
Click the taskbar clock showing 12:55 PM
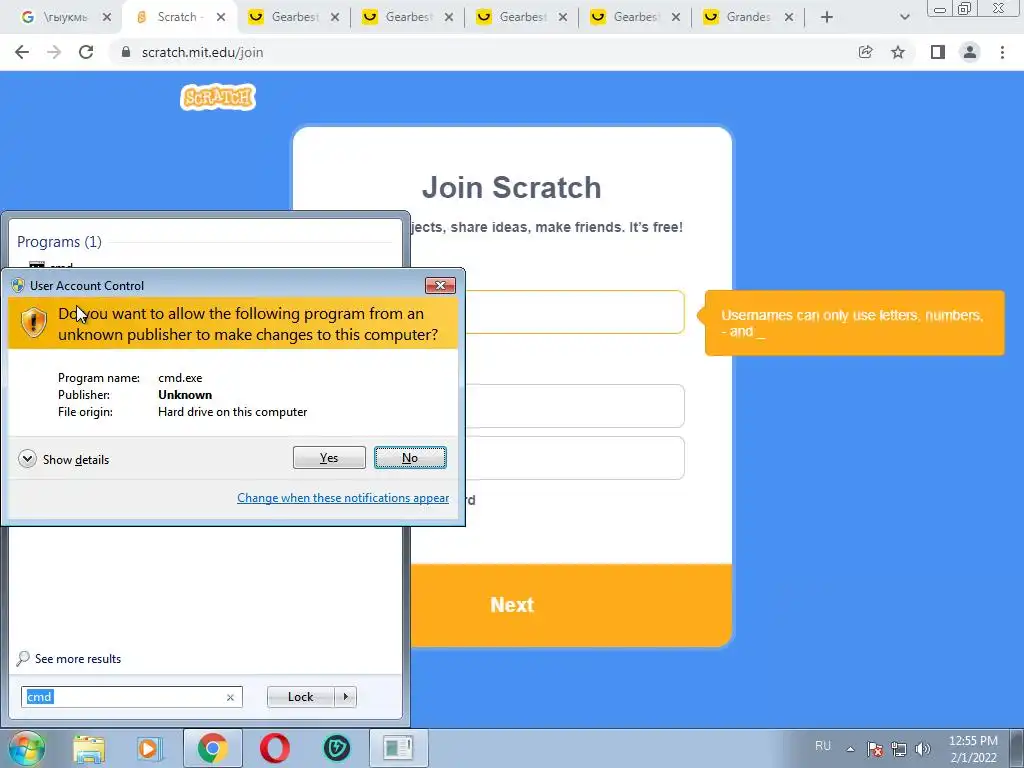point(973,749)
